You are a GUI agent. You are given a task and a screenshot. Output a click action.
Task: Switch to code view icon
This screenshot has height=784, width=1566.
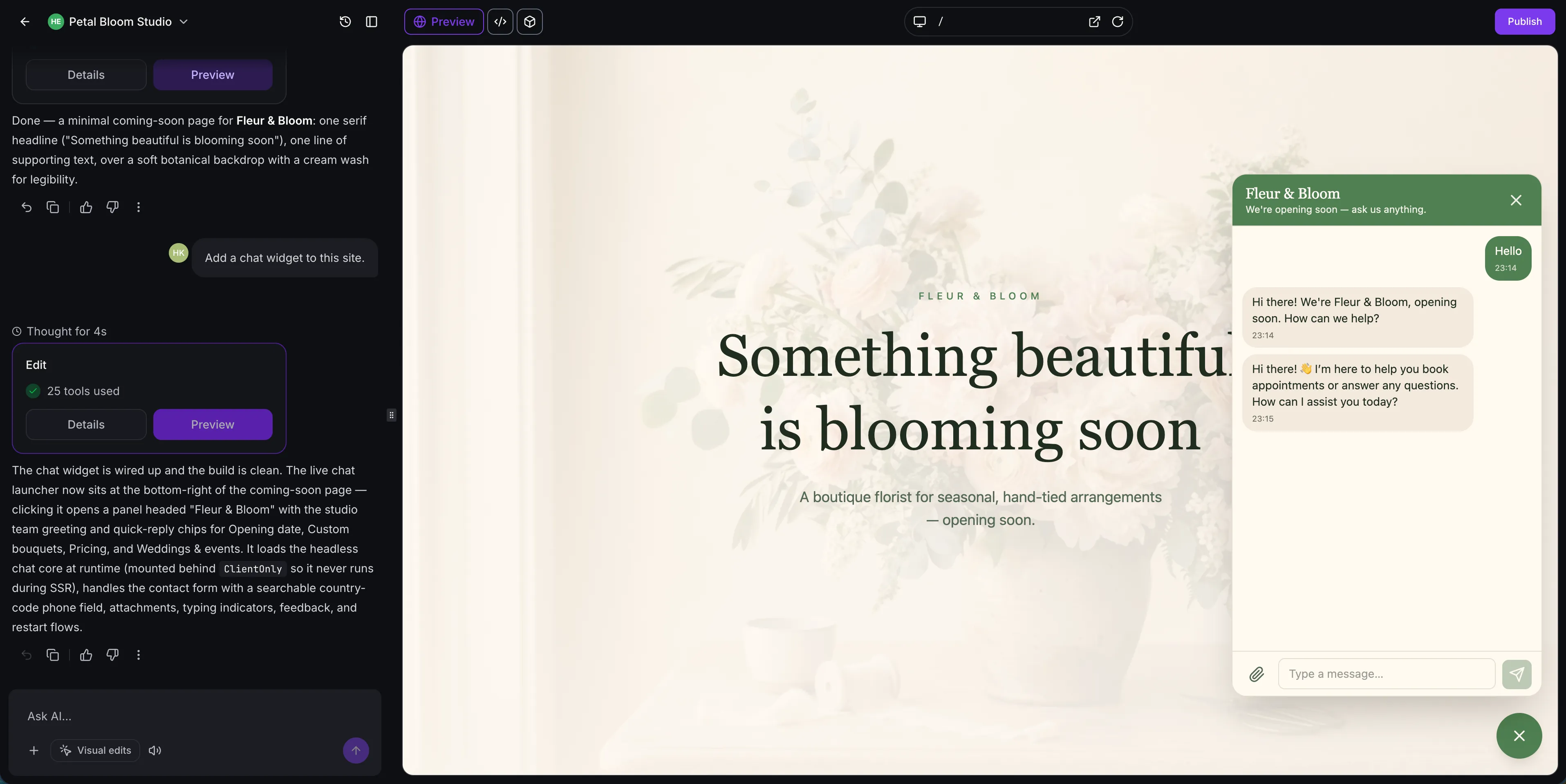[500, 22]
